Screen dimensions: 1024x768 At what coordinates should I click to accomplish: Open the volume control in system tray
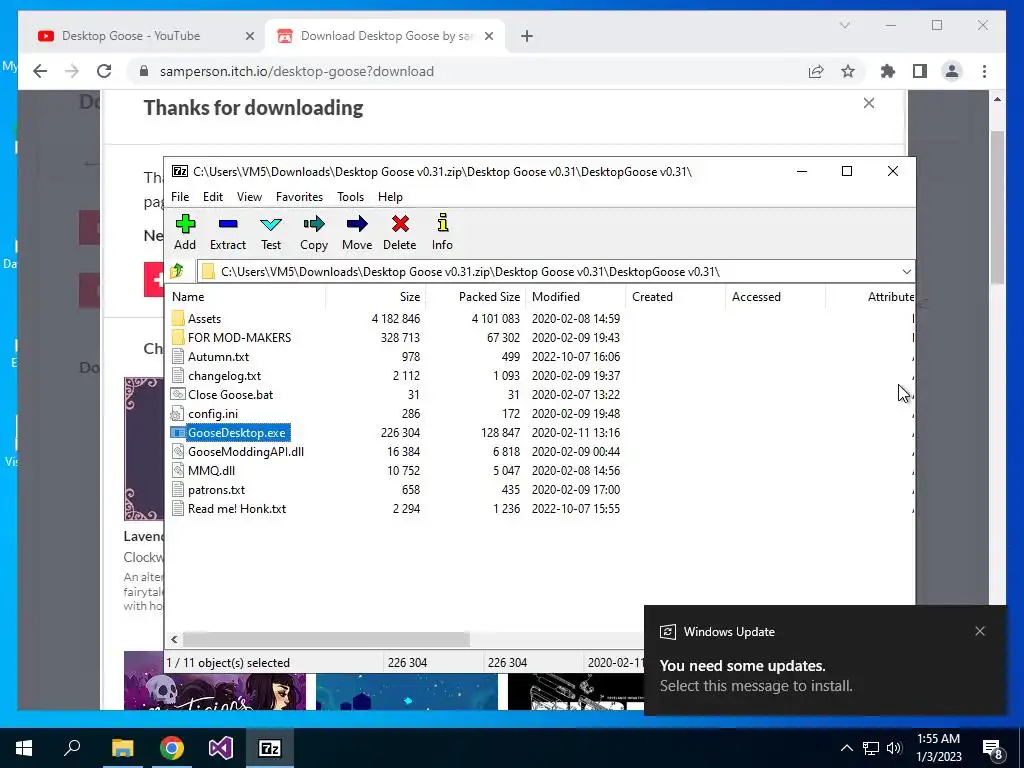(894, 748)
